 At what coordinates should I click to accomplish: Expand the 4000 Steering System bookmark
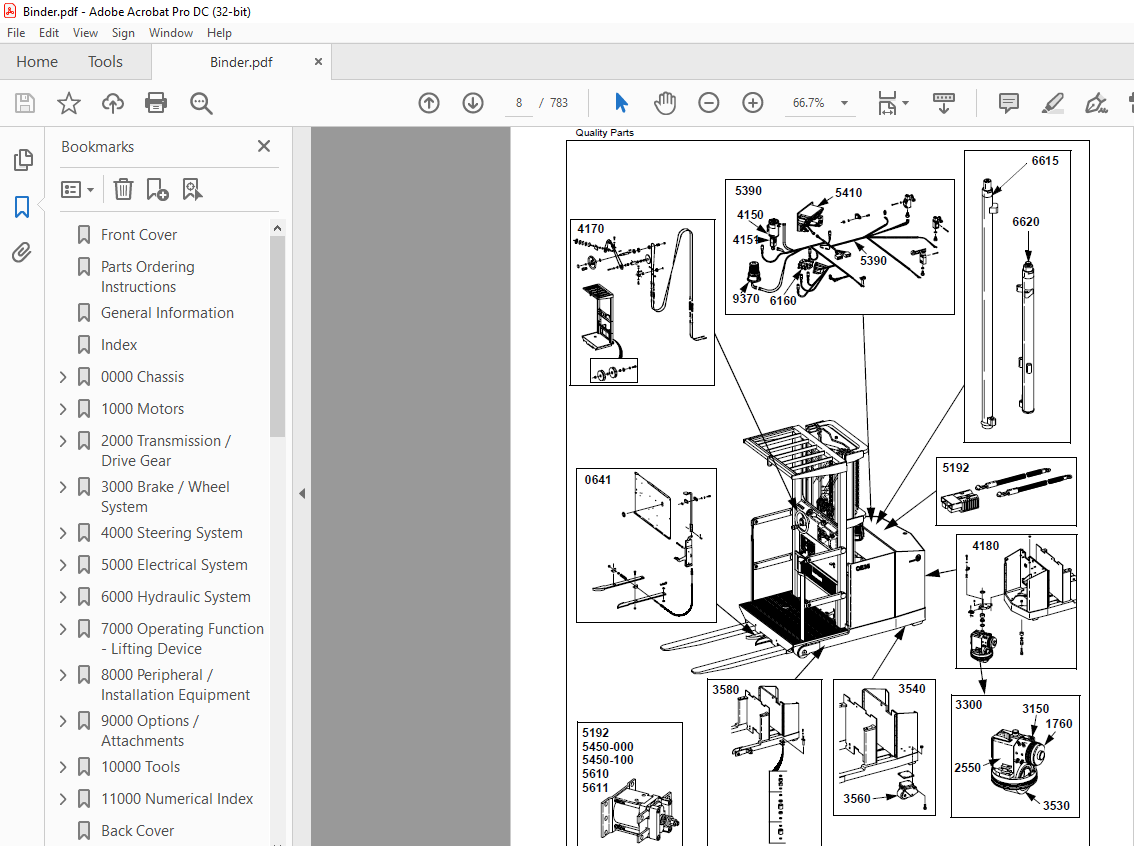click(x=63, y=533)
